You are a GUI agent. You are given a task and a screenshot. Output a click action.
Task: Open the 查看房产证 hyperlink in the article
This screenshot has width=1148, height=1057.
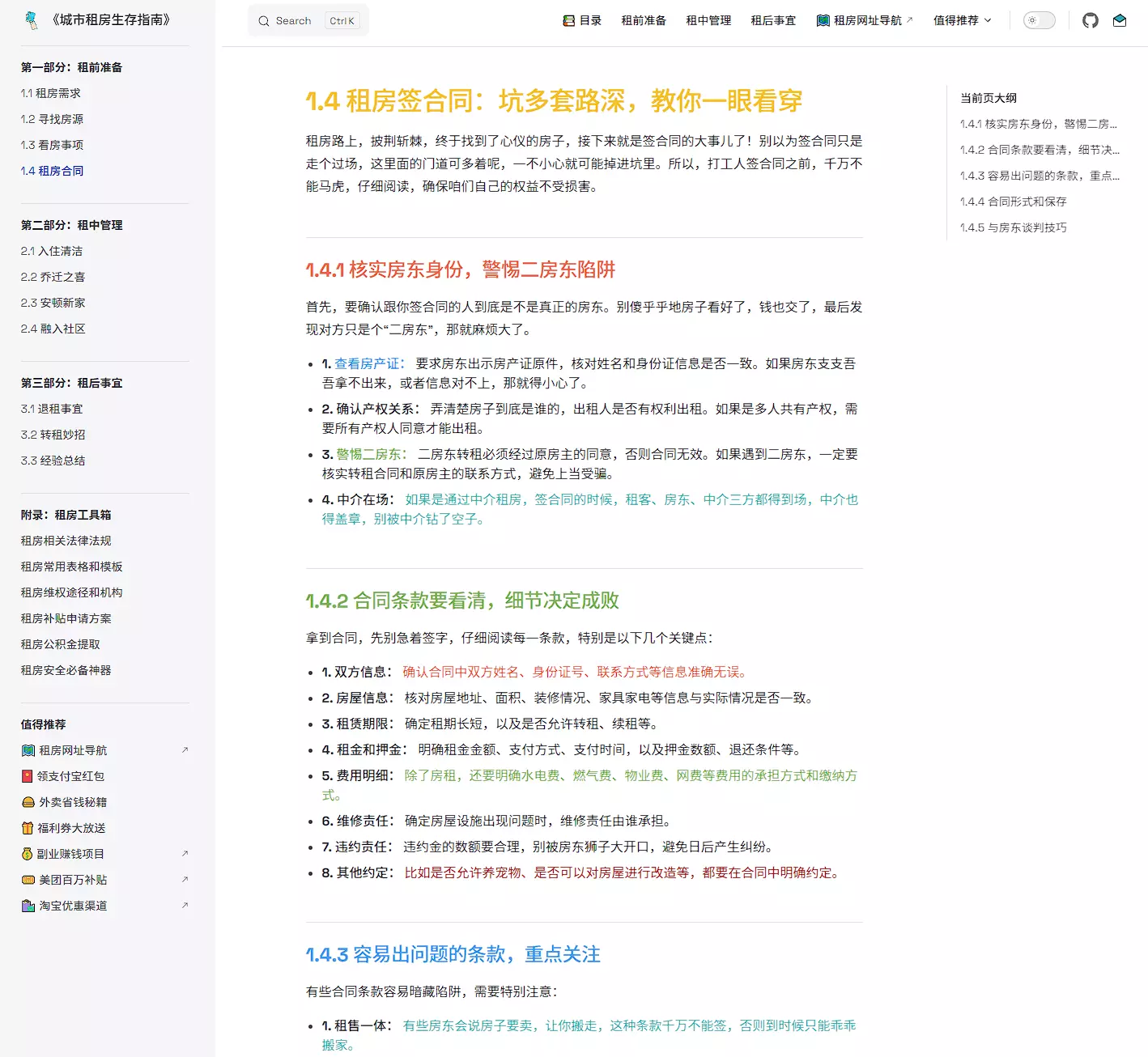coord(368,363)
